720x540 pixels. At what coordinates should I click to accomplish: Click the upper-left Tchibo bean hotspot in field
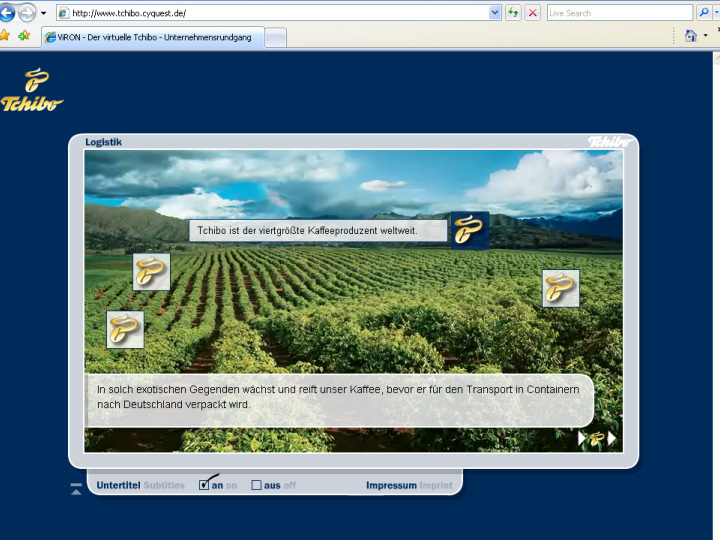click(x=151, y=272)
